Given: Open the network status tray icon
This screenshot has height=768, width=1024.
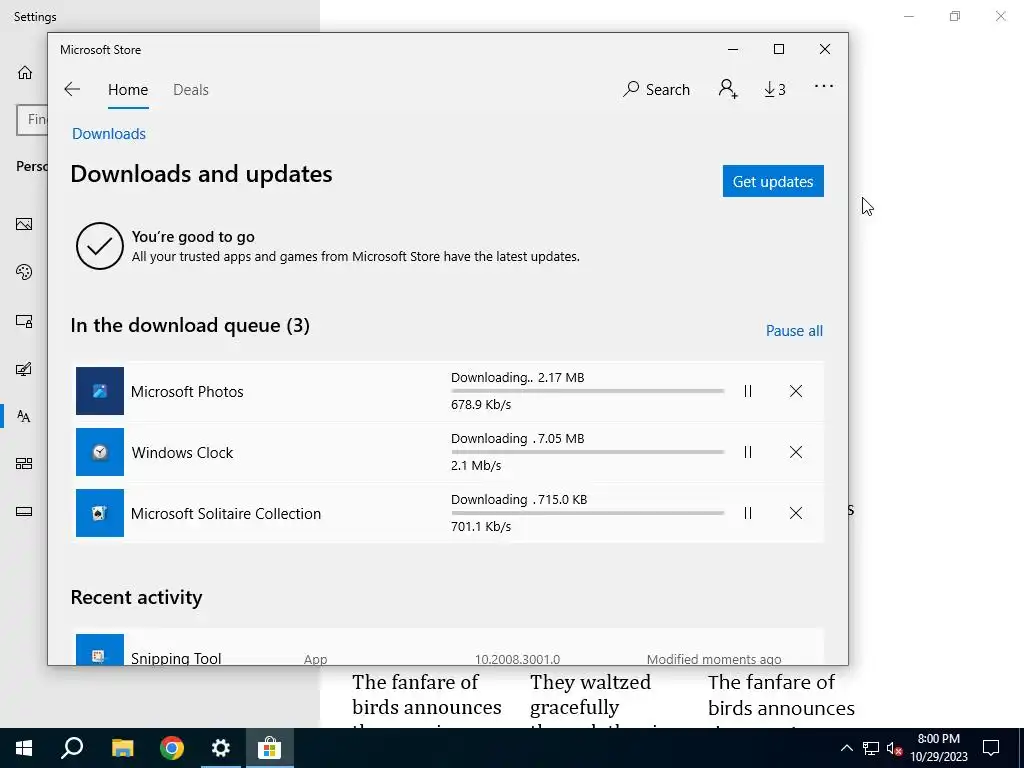Looking at the screenshot, I should [x=871, y=748].
